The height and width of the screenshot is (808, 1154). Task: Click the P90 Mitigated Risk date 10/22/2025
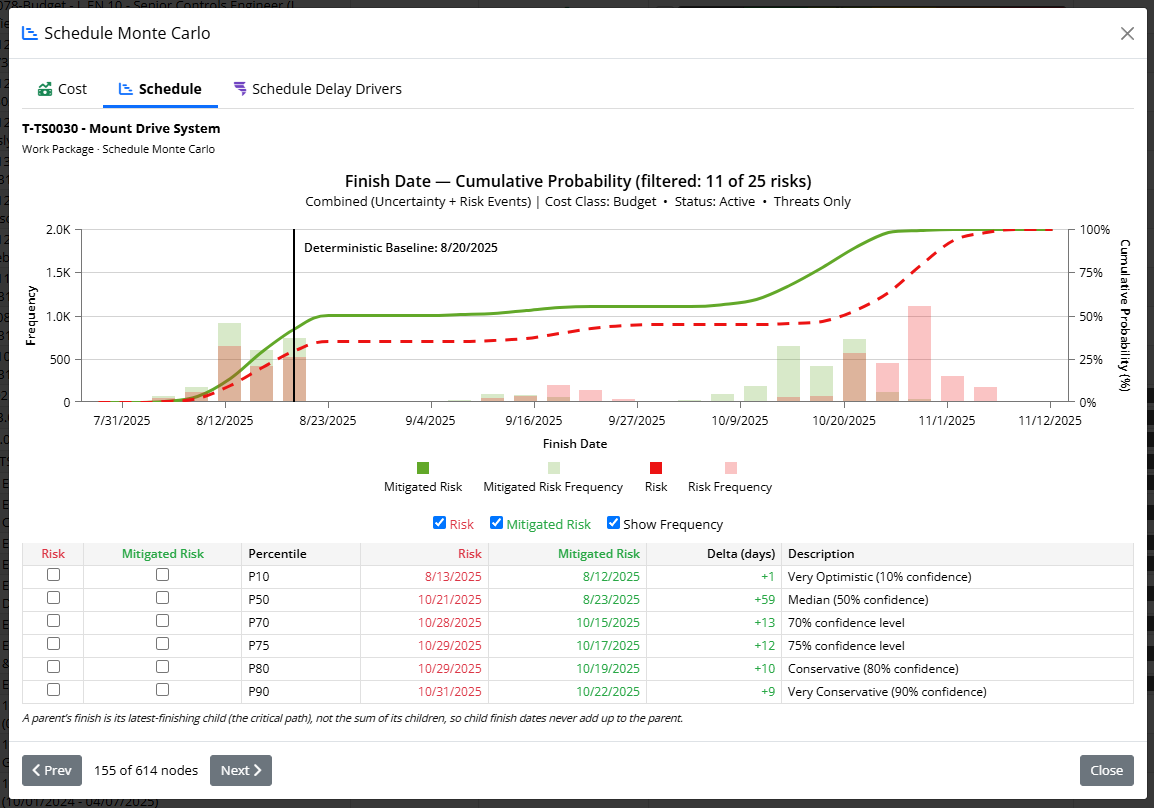click(x=608, y=692)
